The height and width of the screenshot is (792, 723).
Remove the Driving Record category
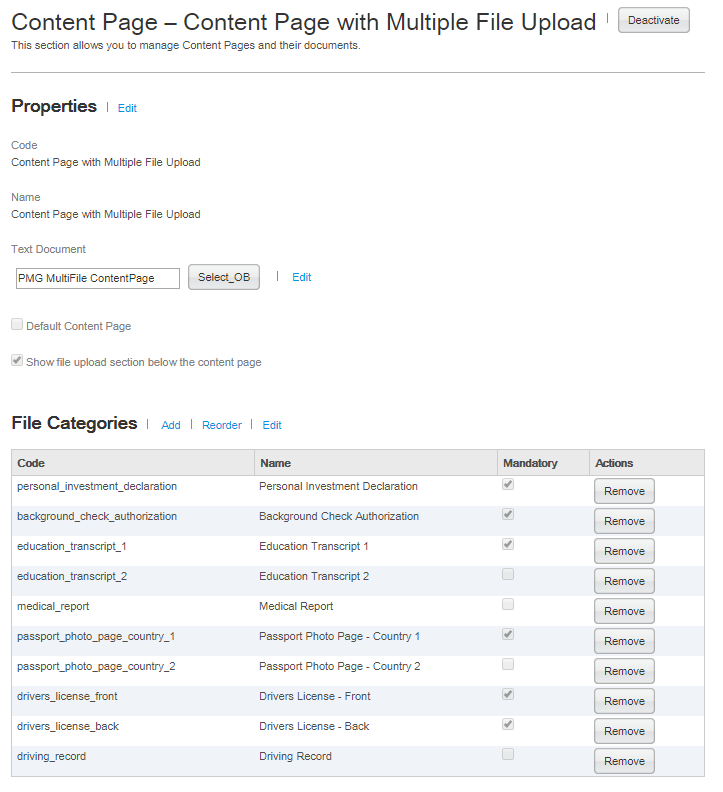point(624,761)
